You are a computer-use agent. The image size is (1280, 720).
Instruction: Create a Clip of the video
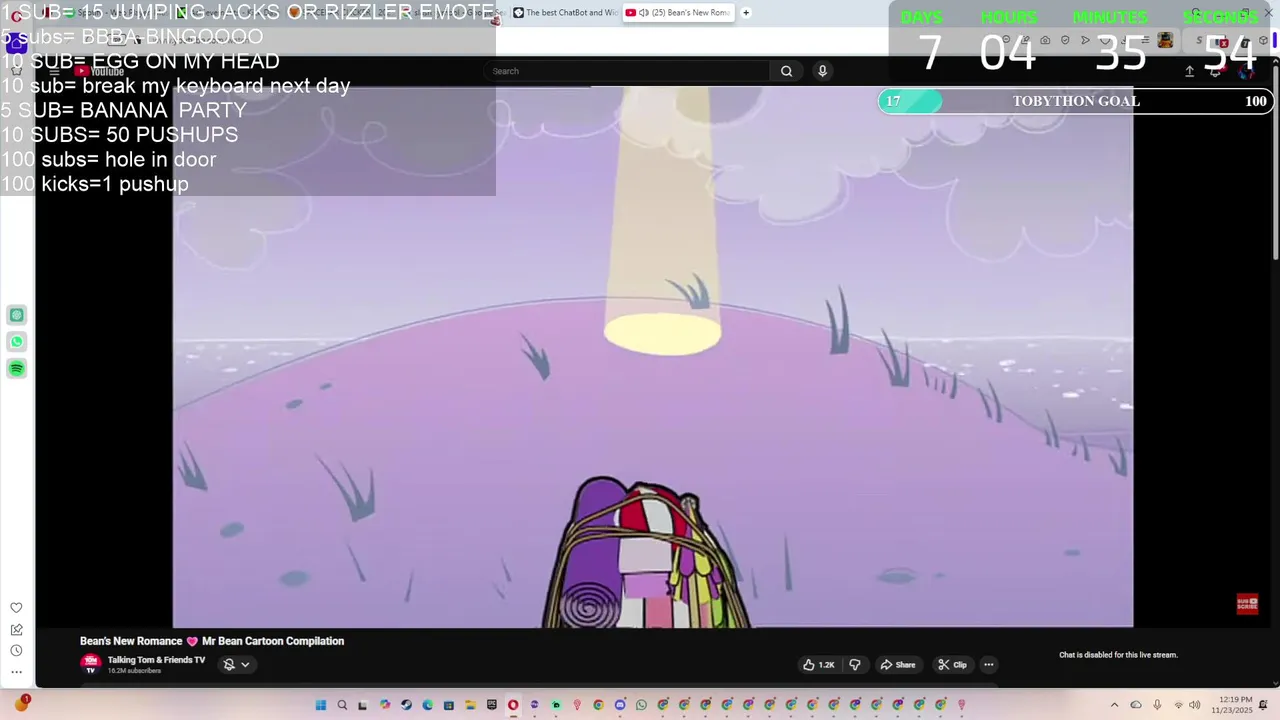pyautogui.click(x=952, y=665)
